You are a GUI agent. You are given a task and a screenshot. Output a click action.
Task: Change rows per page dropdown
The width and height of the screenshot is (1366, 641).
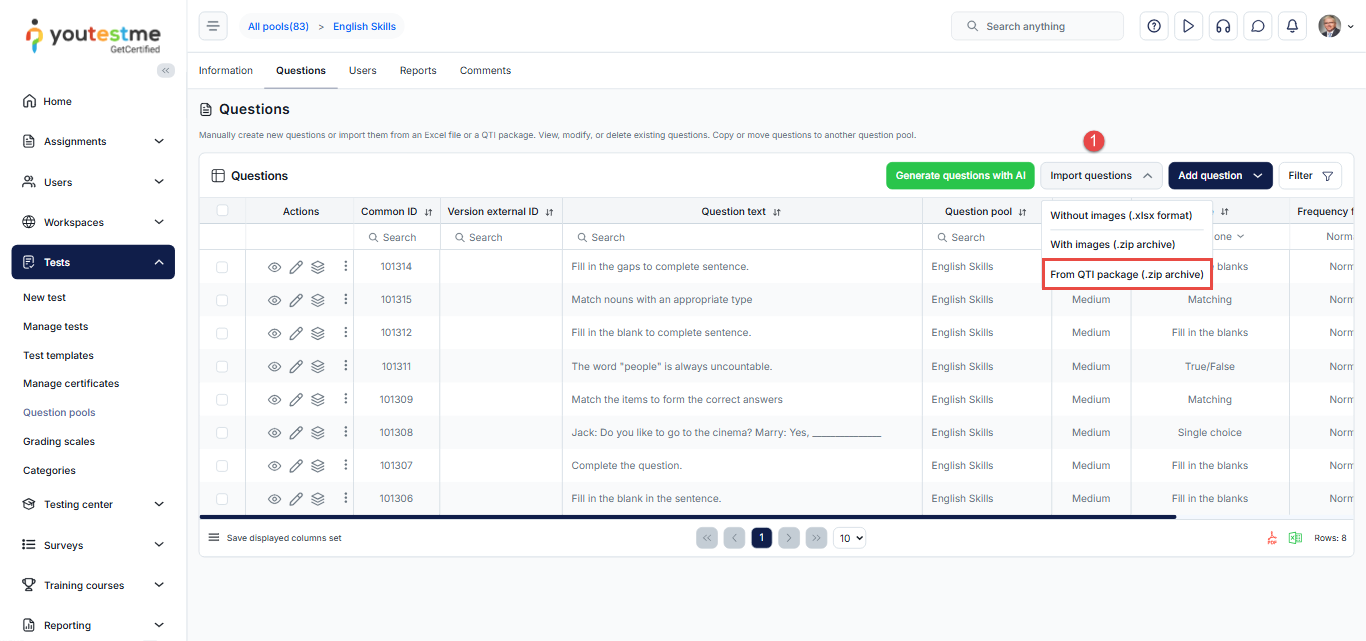(849, 538)
